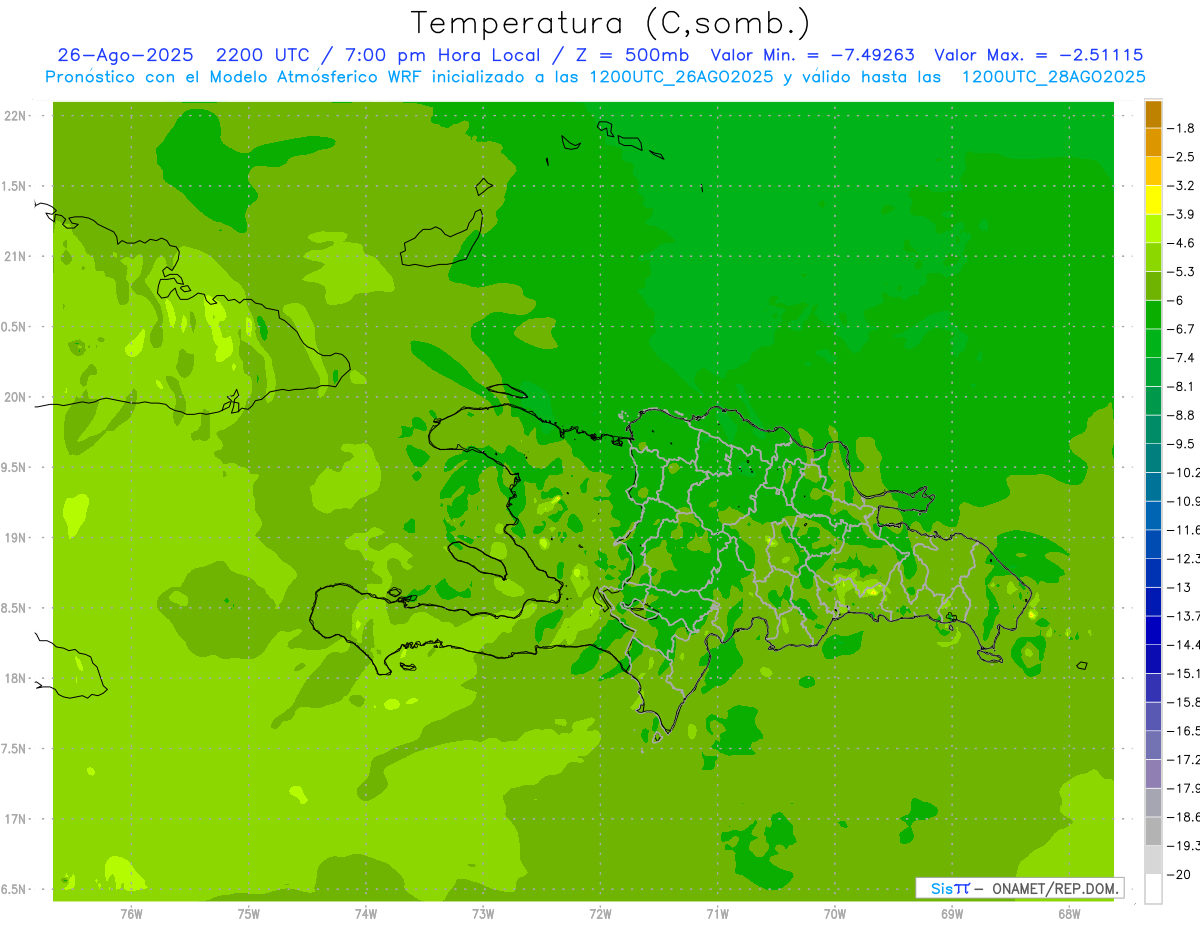Viewport: 1200px width, 927px height.
Task: Click the '19N' latitude label
Action: pos(14,538)
